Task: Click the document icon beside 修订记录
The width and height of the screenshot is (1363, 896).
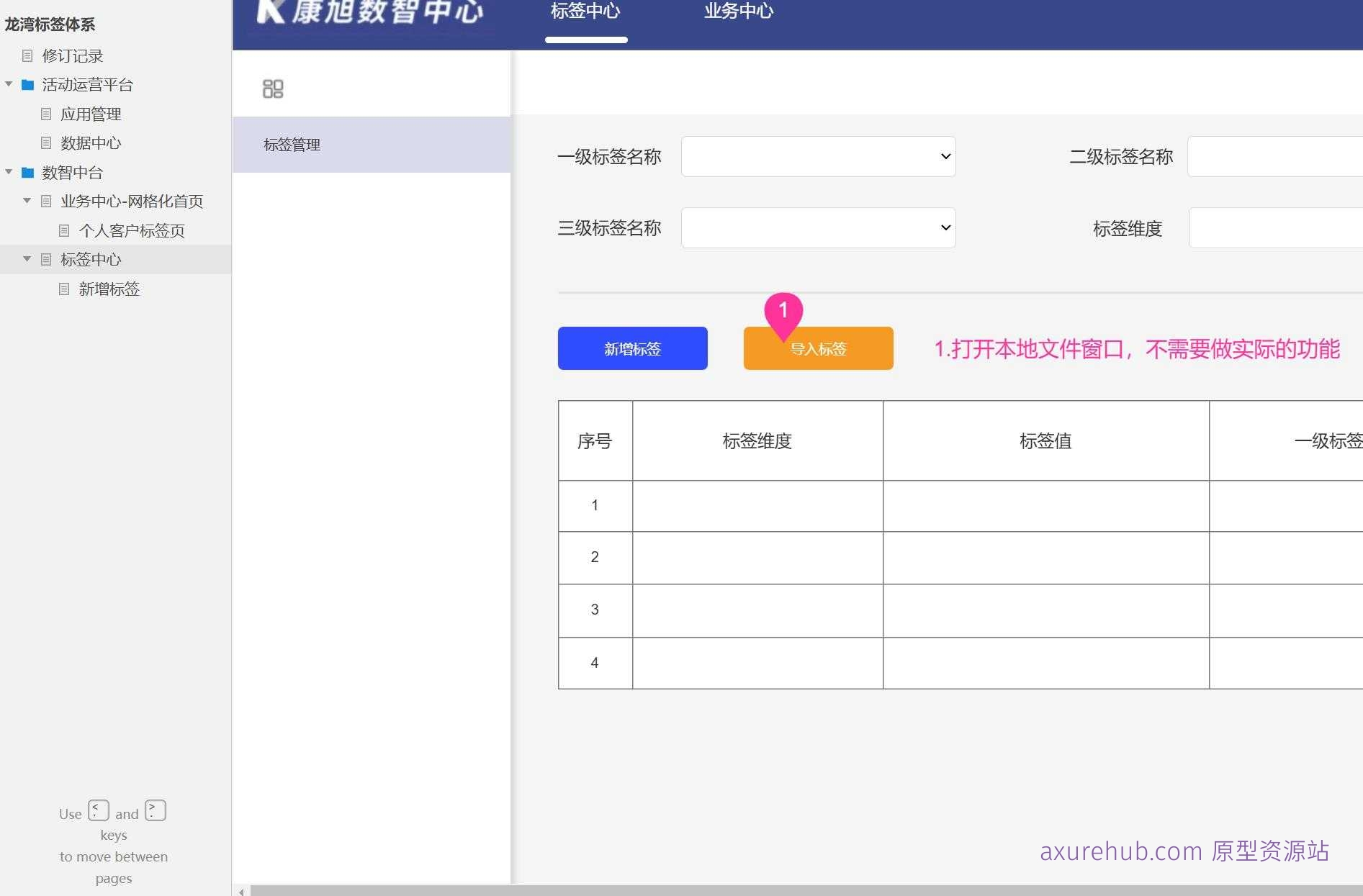Action: [28, 56]
